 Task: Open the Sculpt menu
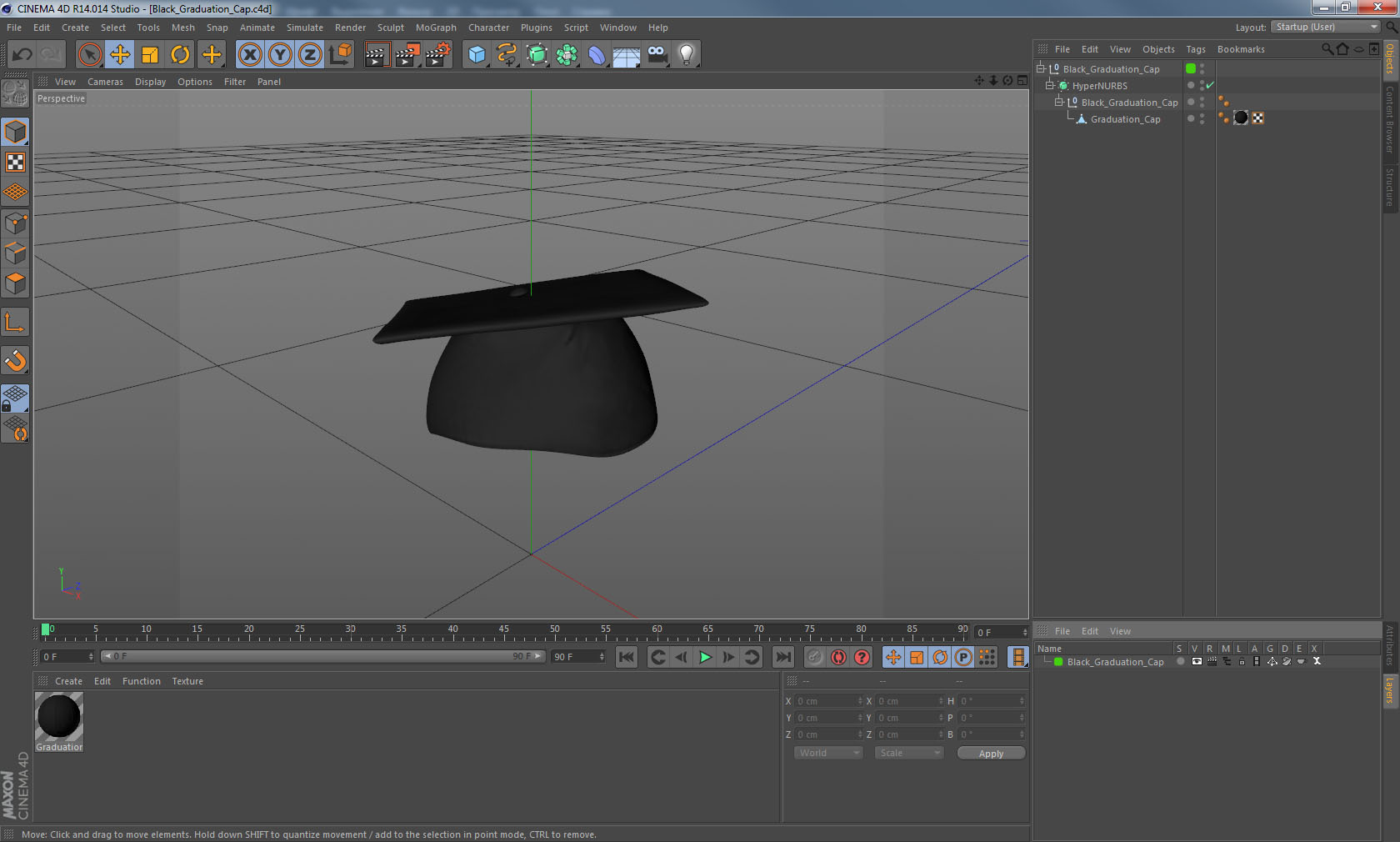click(390, 28)
